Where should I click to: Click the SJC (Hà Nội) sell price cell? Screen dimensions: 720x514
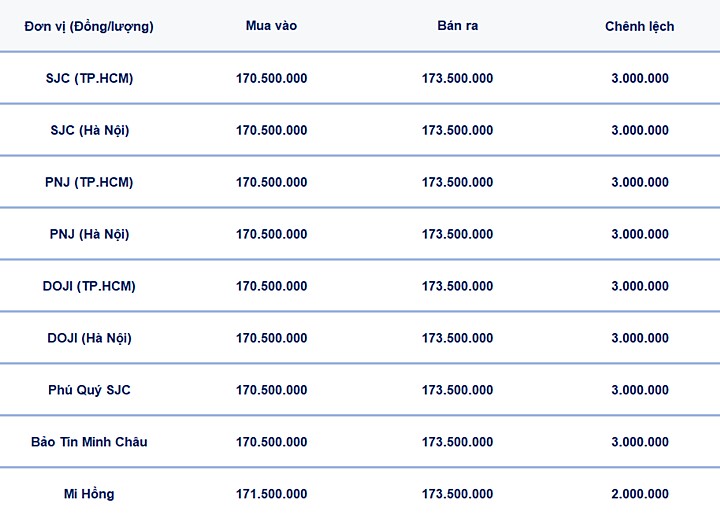coord(457,130)
